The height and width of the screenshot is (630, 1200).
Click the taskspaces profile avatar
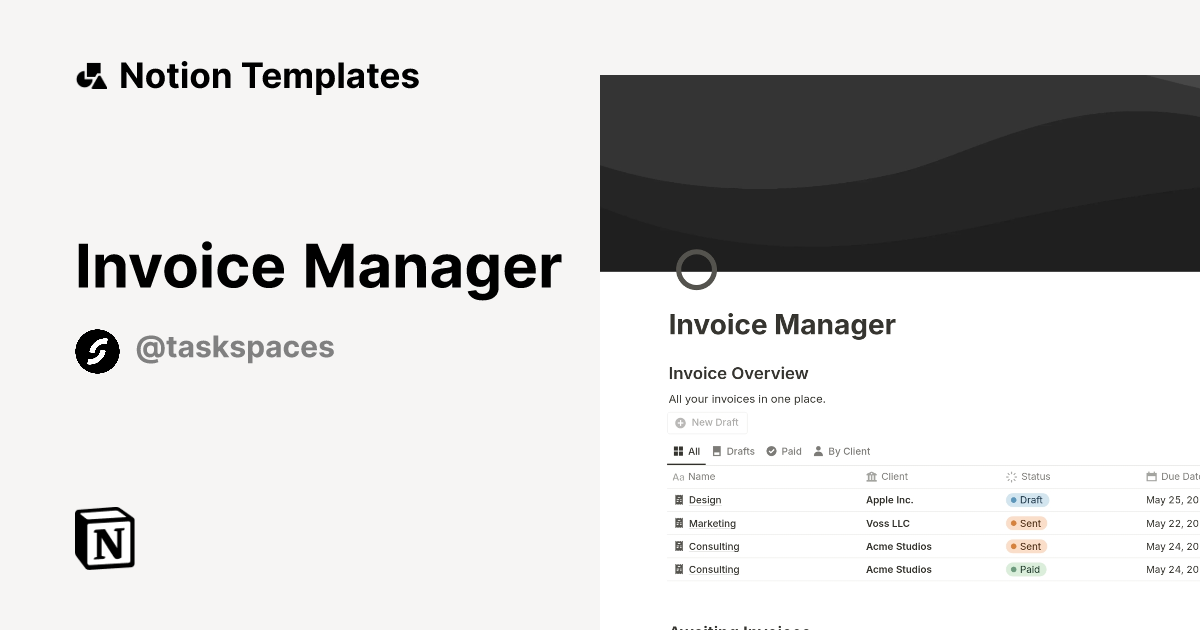(x=97, y=351)
